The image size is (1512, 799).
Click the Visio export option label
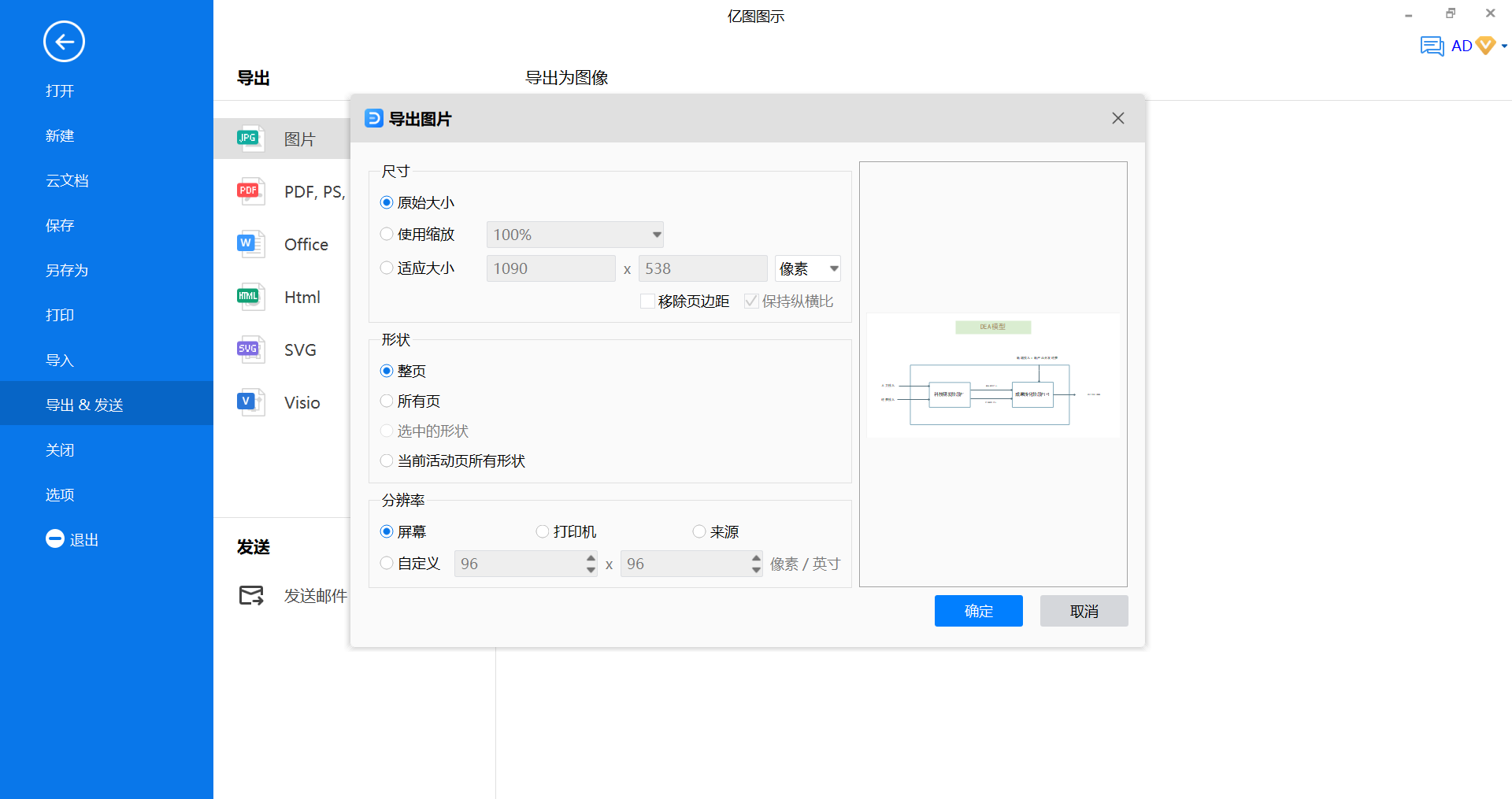pos(302,403)
